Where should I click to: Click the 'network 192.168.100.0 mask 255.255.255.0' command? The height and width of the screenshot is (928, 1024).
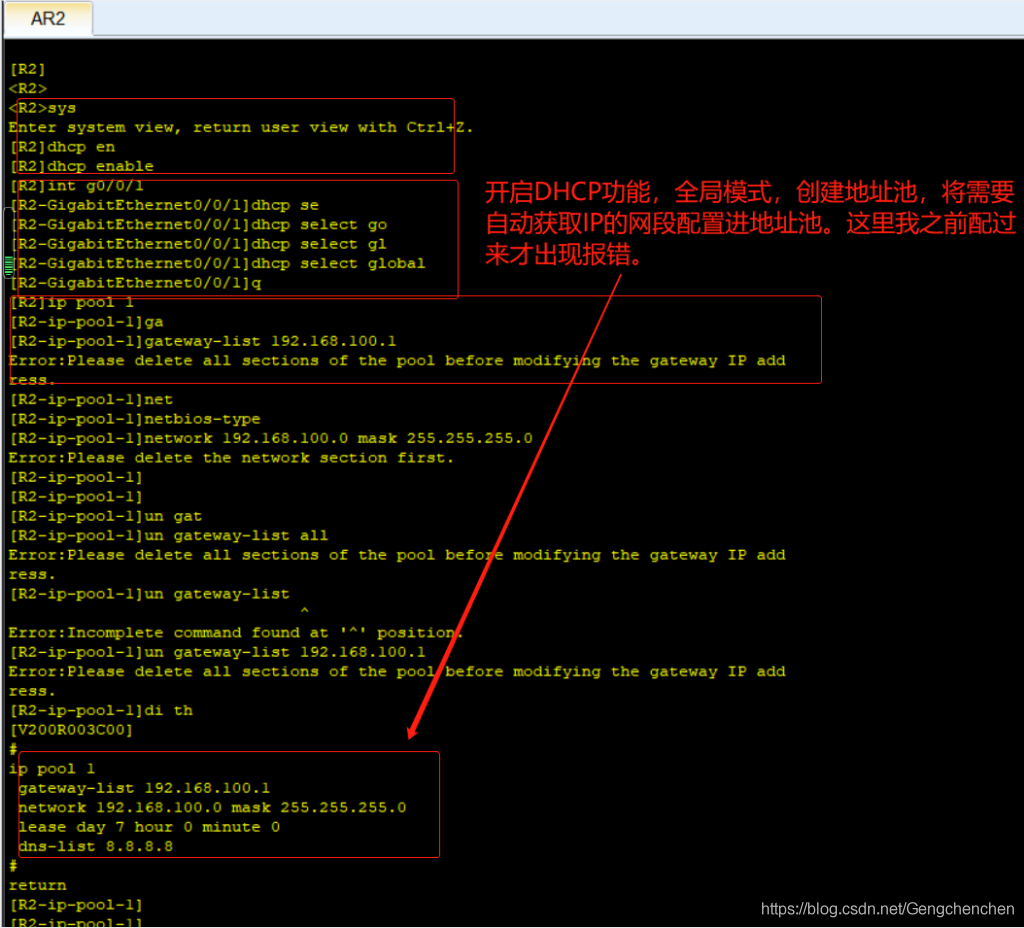[271, 438]
